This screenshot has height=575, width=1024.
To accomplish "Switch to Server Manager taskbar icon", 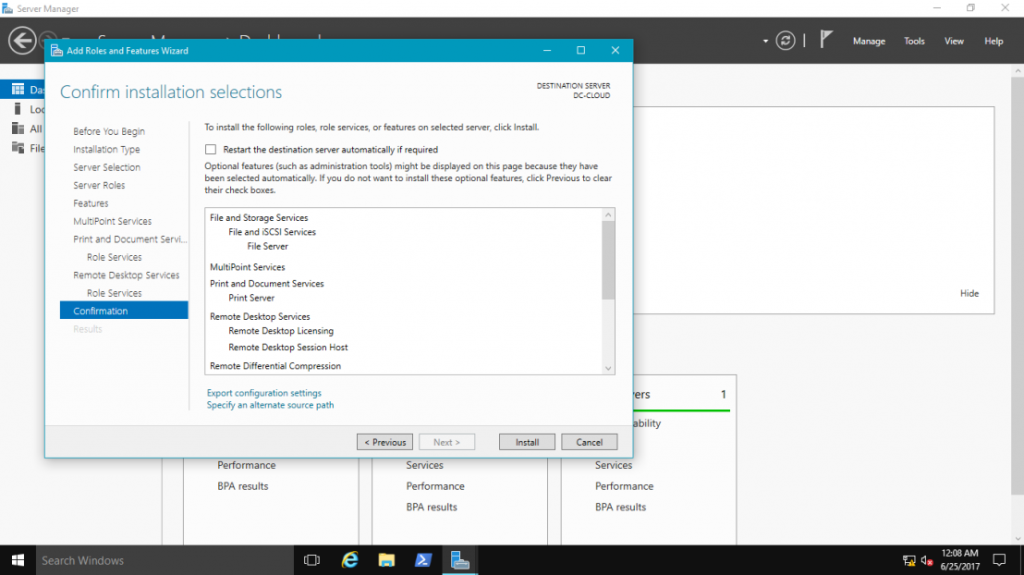I will coord(460,561).
